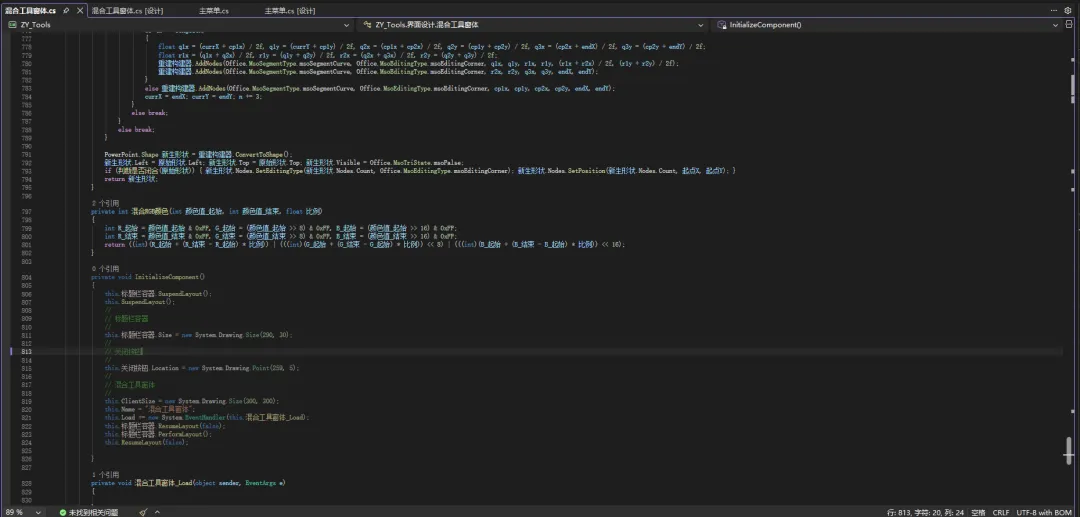Click the this.ResumeLayout(false) line

[x=146, y=442]
